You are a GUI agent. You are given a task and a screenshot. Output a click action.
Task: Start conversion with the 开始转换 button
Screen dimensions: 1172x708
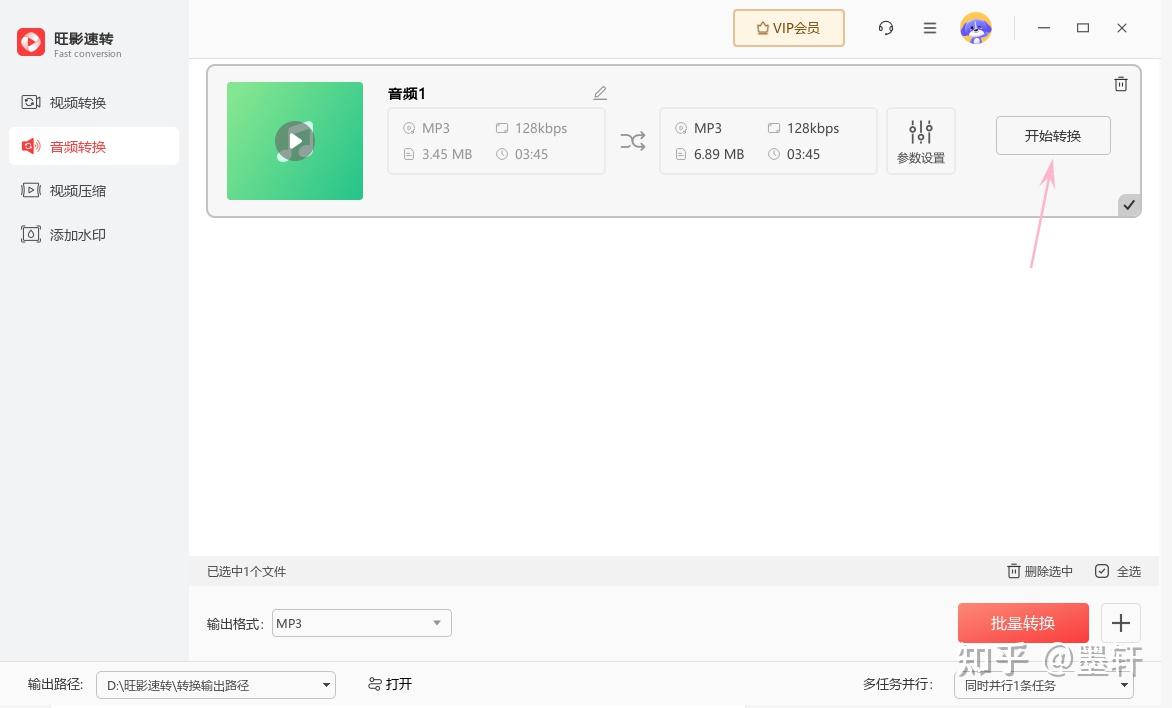pos(1053,135)
